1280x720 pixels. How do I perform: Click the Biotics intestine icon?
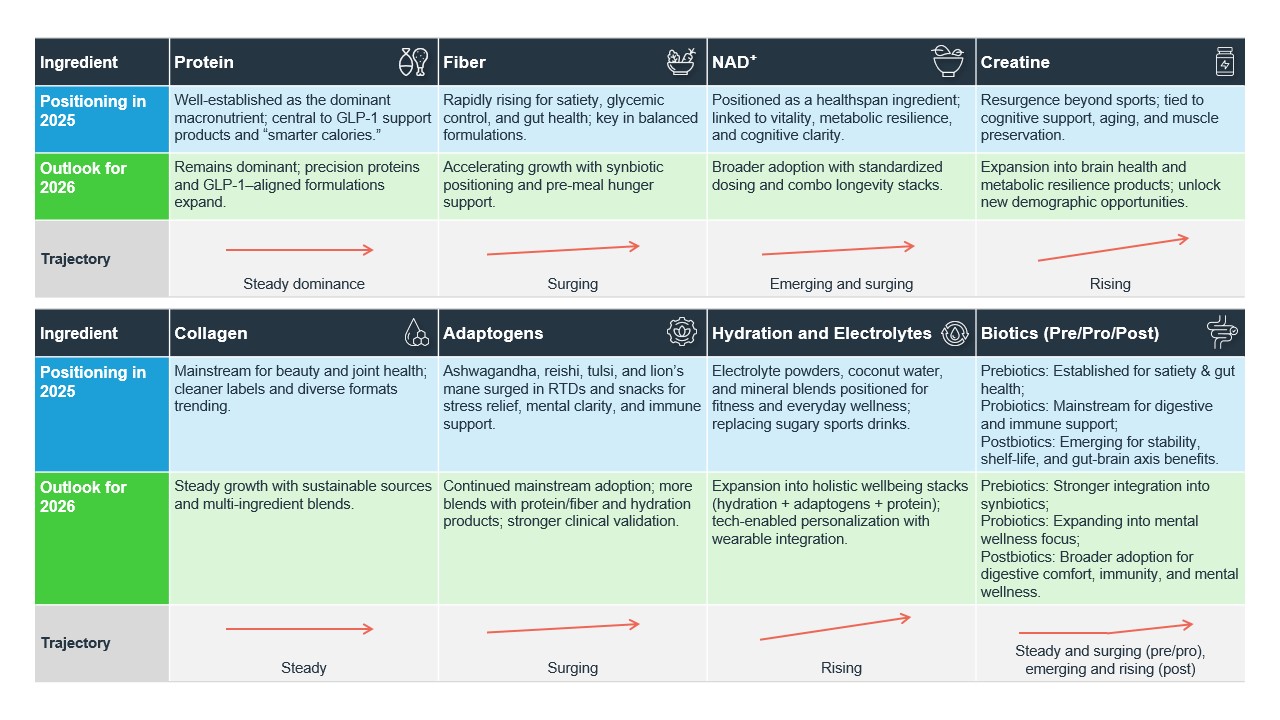[x=1223, y=333]
